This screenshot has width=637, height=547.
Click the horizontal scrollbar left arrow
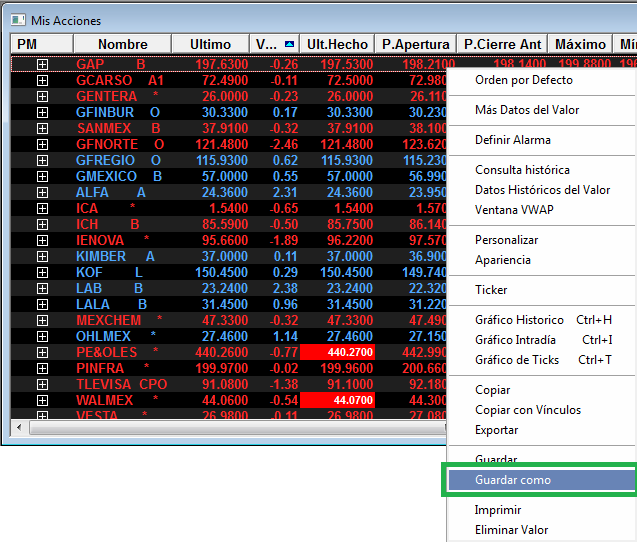(x=19, y=428)
